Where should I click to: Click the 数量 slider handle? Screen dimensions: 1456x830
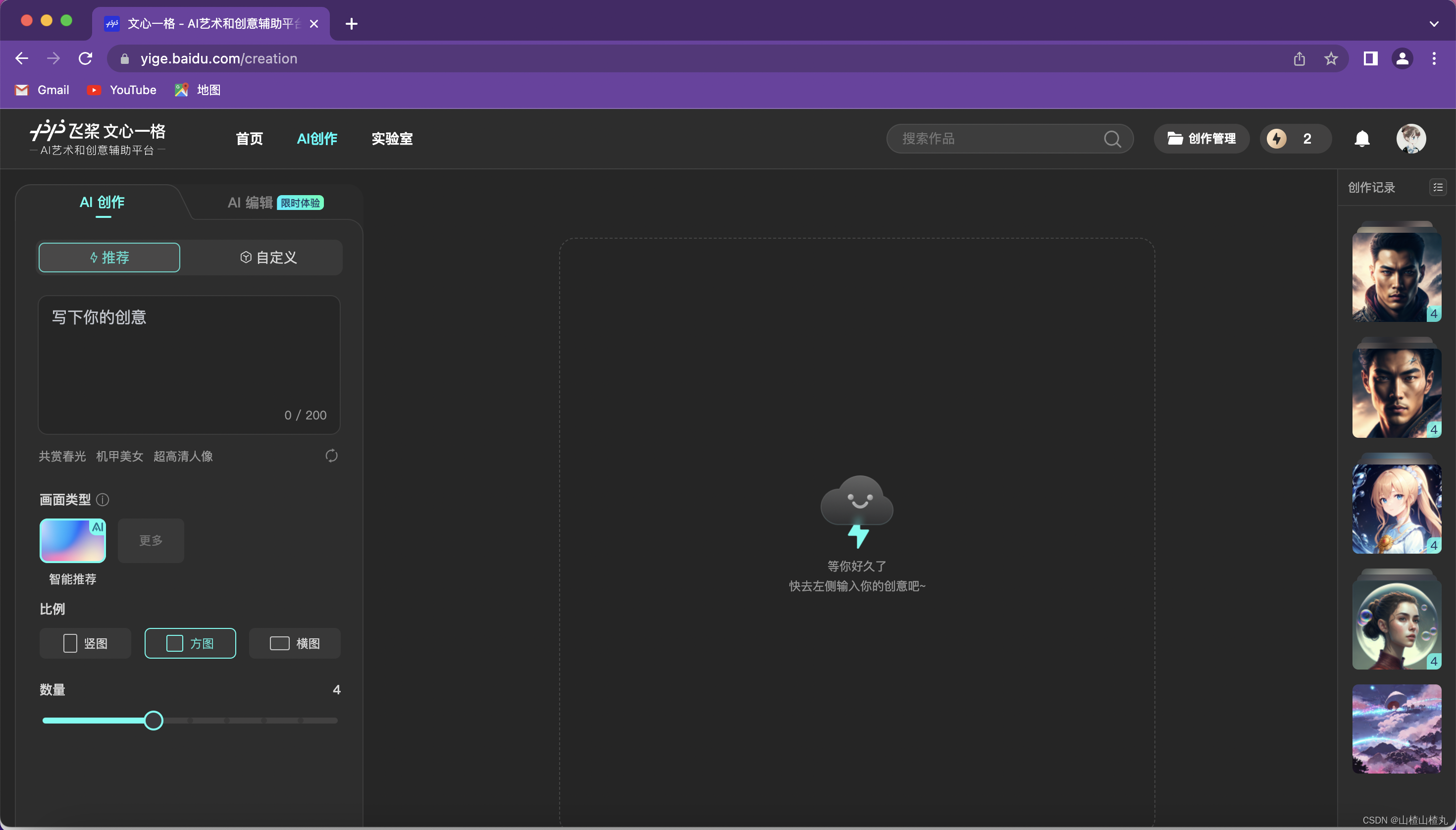154,721
